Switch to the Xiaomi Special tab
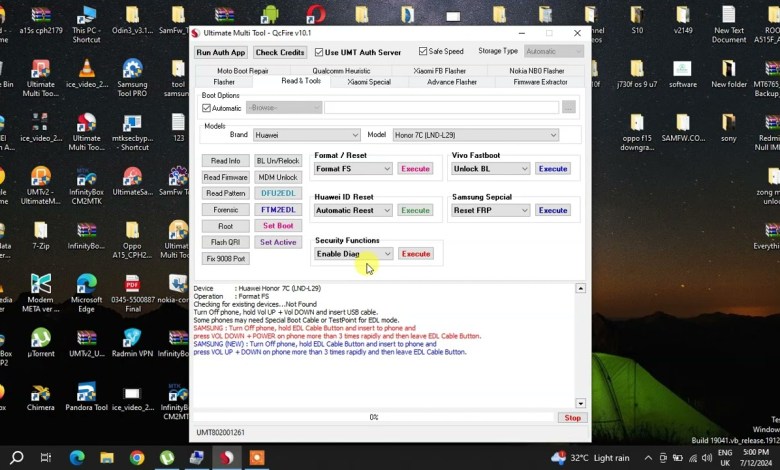Image resolution: width=780 pixels, height=470 pixels. (369, 82)
